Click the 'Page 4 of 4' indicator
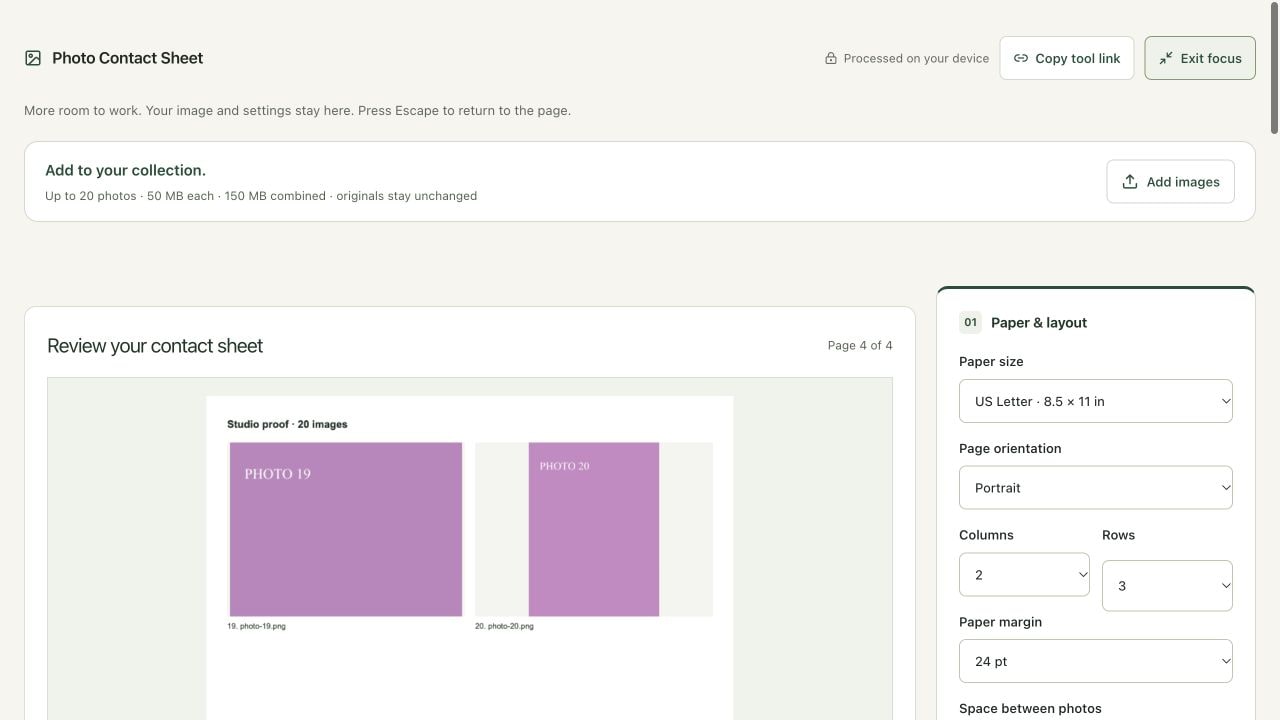 coord(860,346)
